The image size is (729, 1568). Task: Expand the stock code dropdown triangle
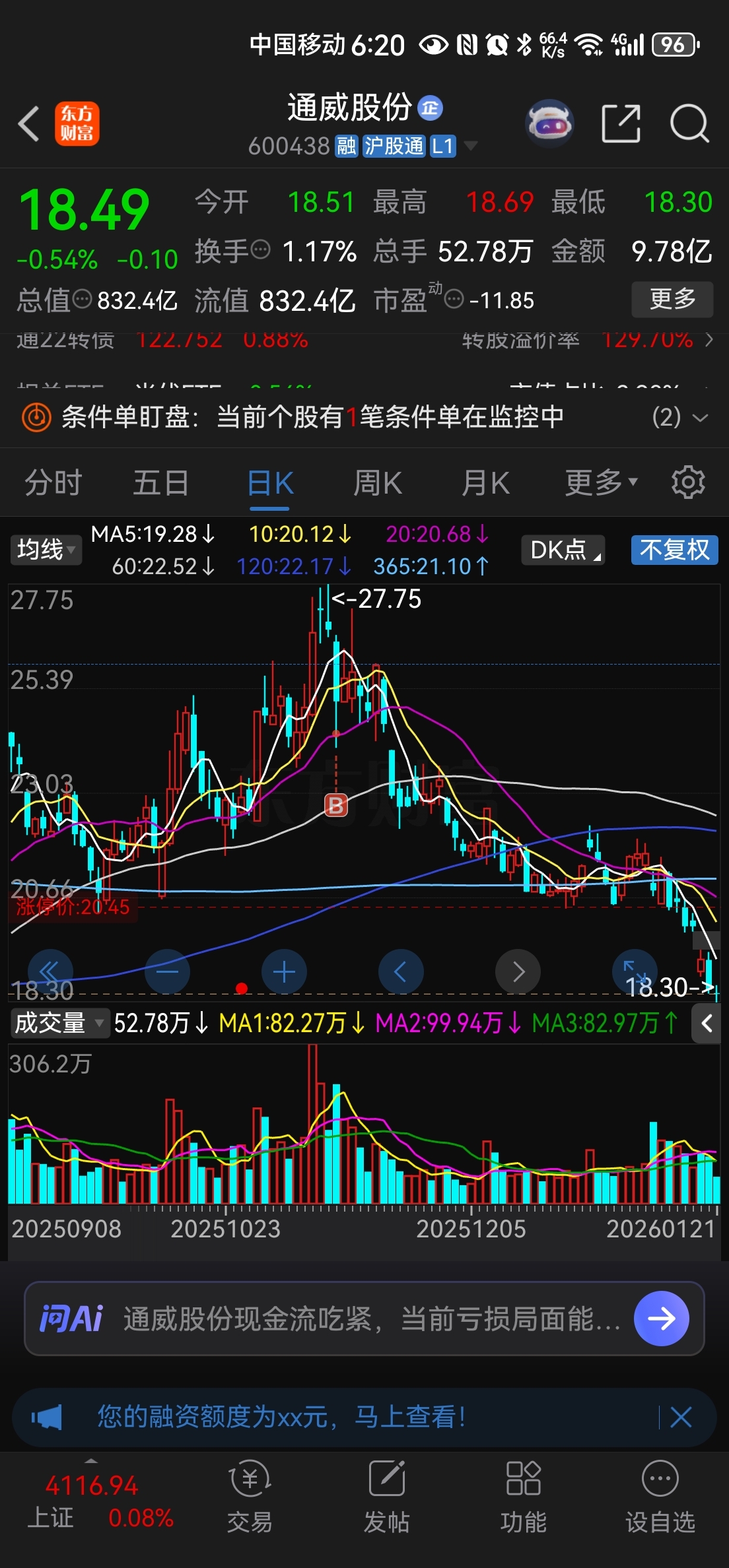pyautogui.click(x=471, y=146)
